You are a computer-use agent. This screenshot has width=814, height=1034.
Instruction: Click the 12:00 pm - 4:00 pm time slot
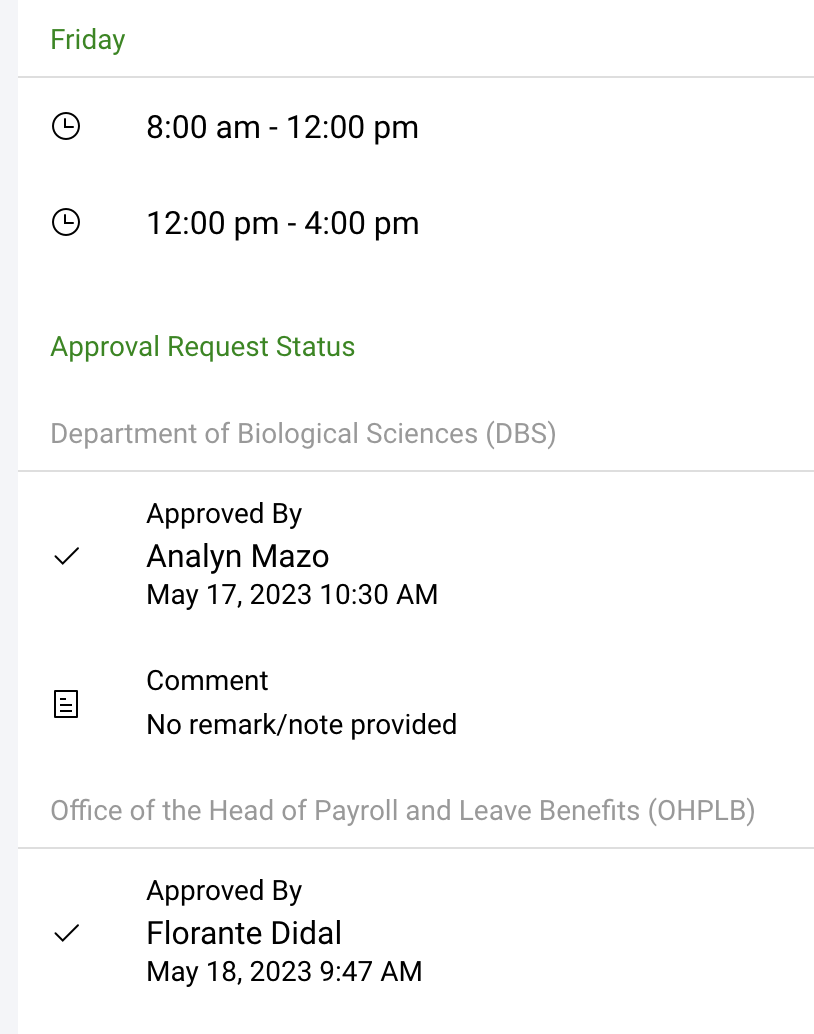(282, 223)
